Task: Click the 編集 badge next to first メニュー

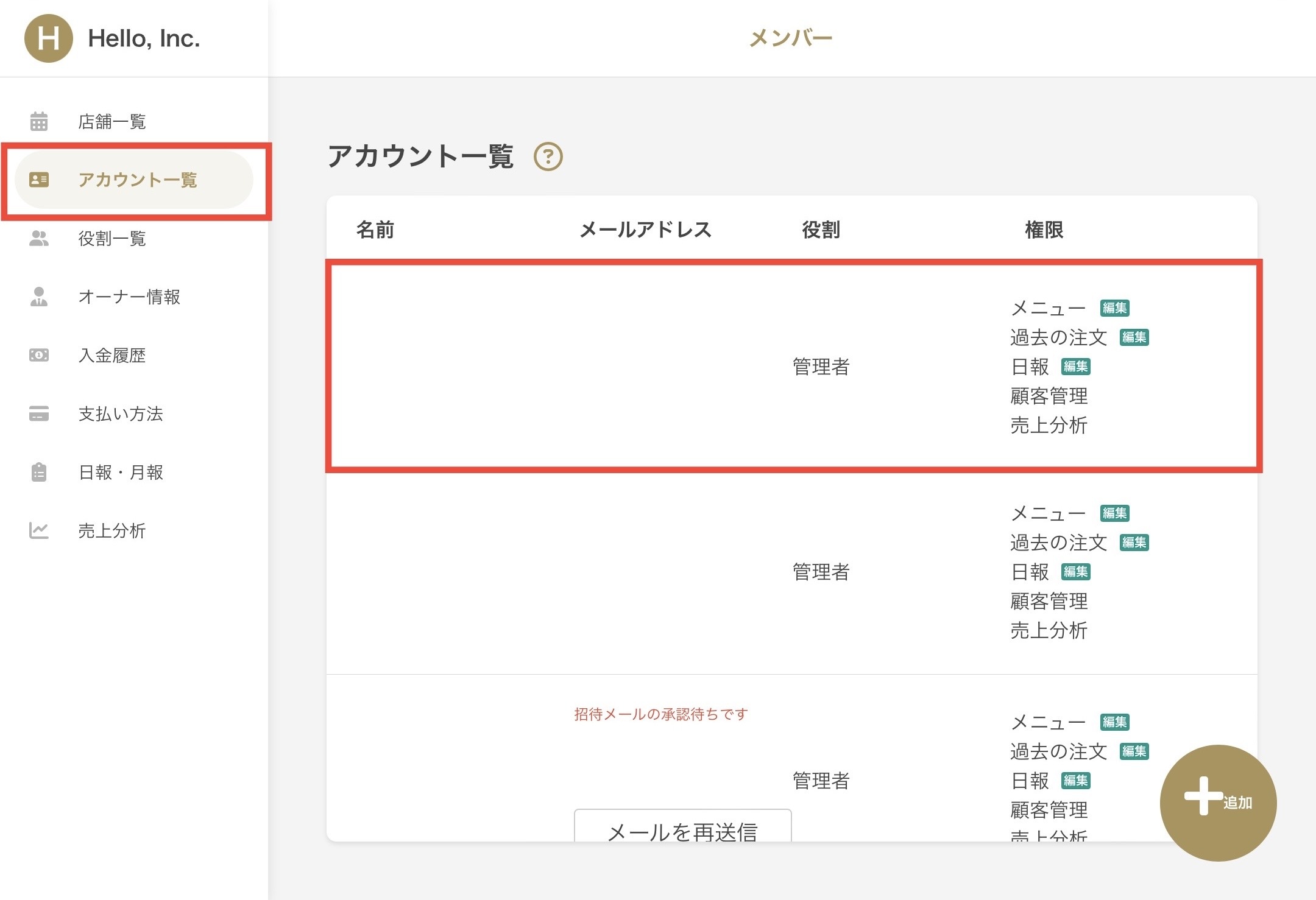Action: click(x=1115, y=308)
